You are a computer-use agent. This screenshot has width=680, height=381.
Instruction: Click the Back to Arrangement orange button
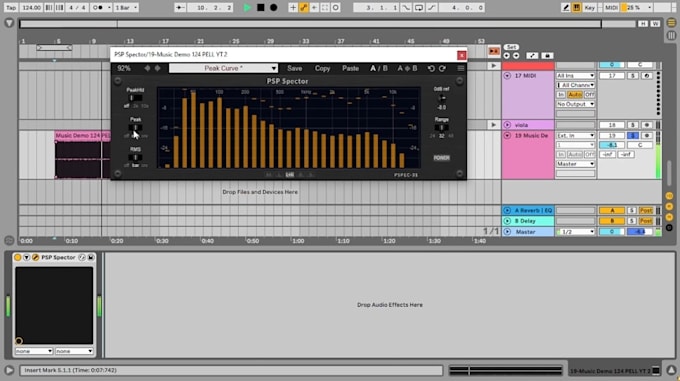click(x=494, y=51)
